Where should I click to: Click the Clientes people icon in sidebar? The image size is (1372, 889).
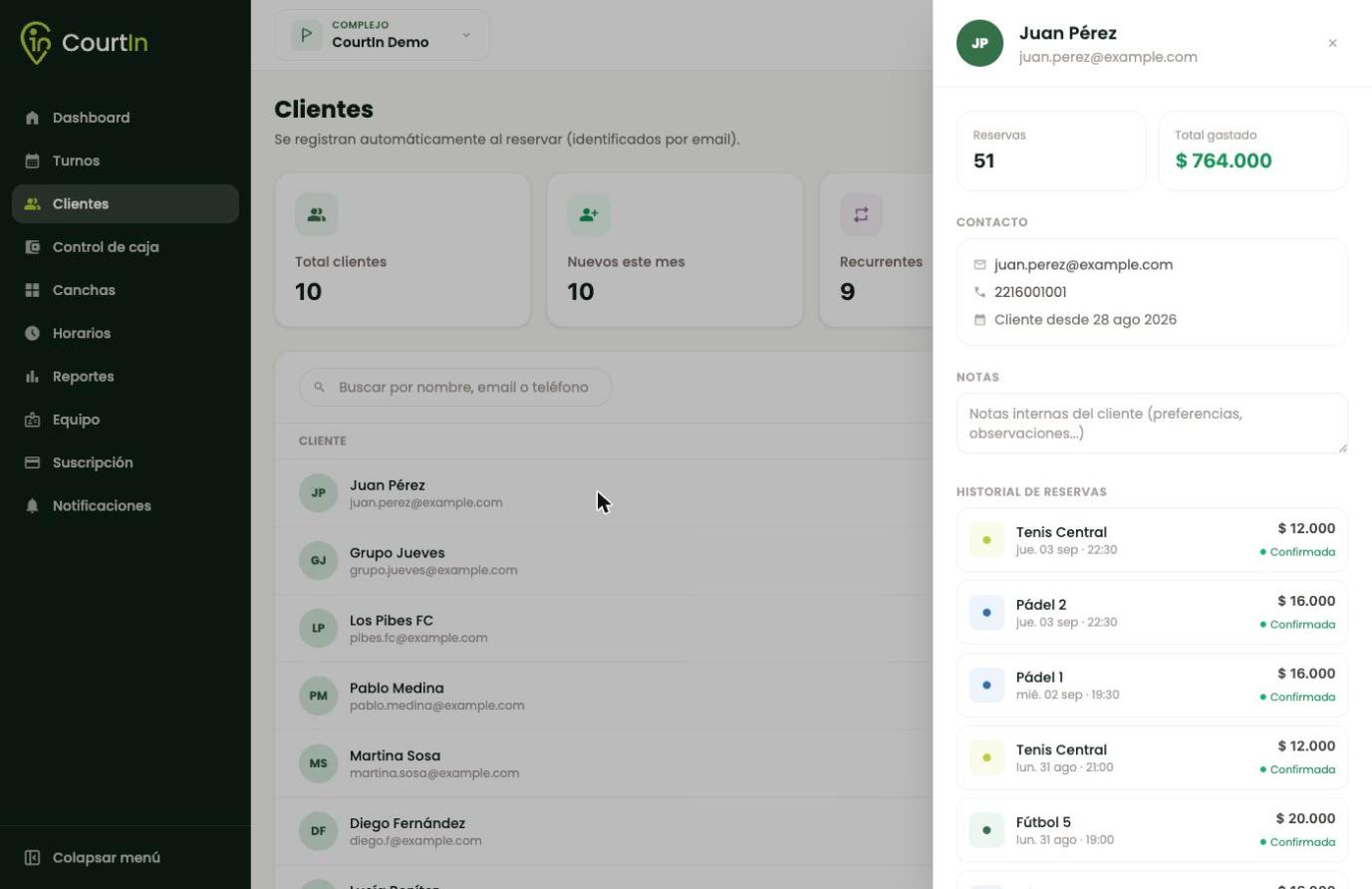(x=32, y=203)
